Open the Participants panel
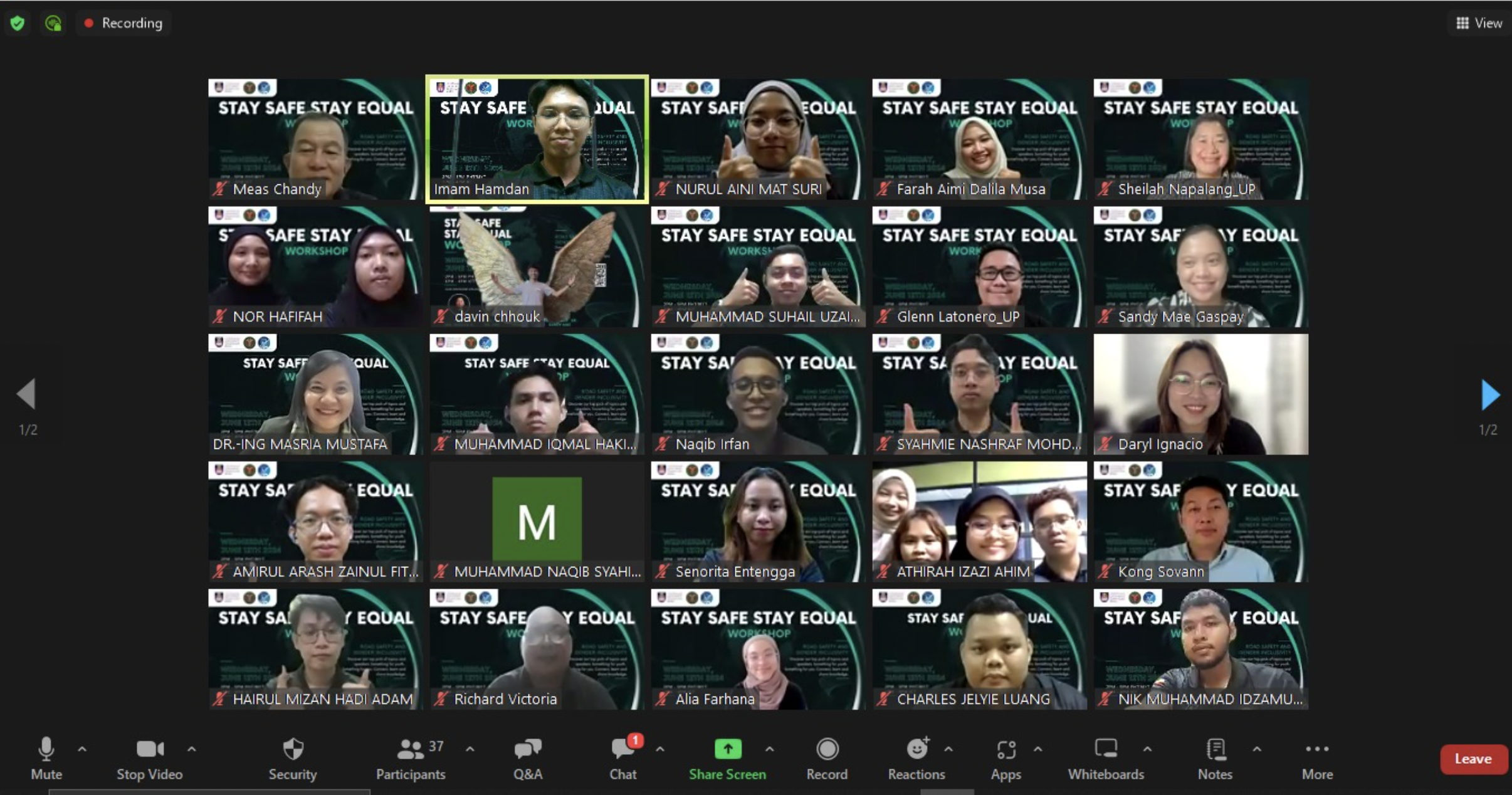 tap(411, 749)
